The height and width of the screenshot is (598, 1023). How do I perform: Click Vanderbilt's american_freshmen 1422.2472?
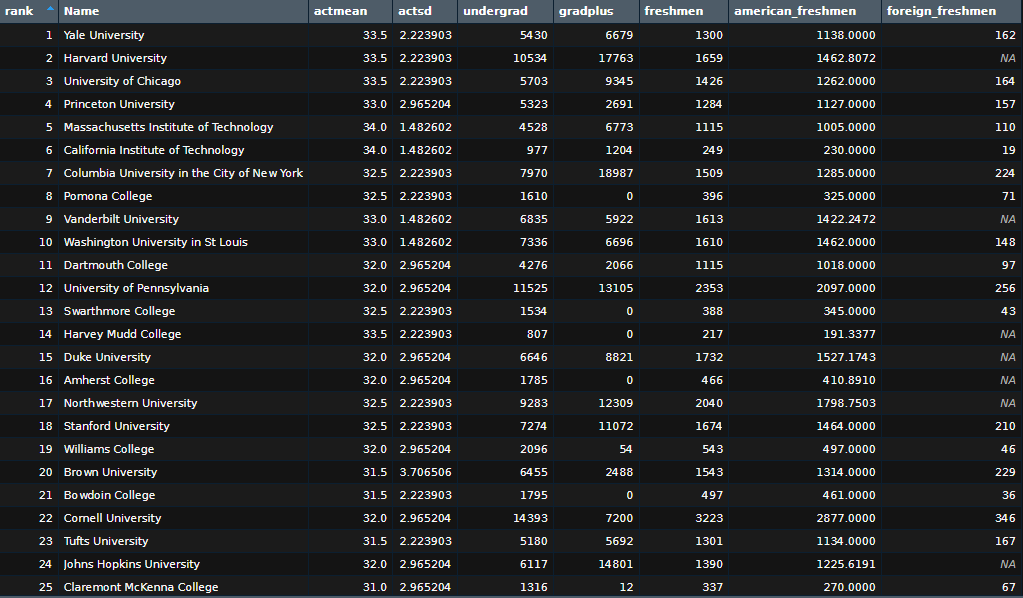coord(846,219)
